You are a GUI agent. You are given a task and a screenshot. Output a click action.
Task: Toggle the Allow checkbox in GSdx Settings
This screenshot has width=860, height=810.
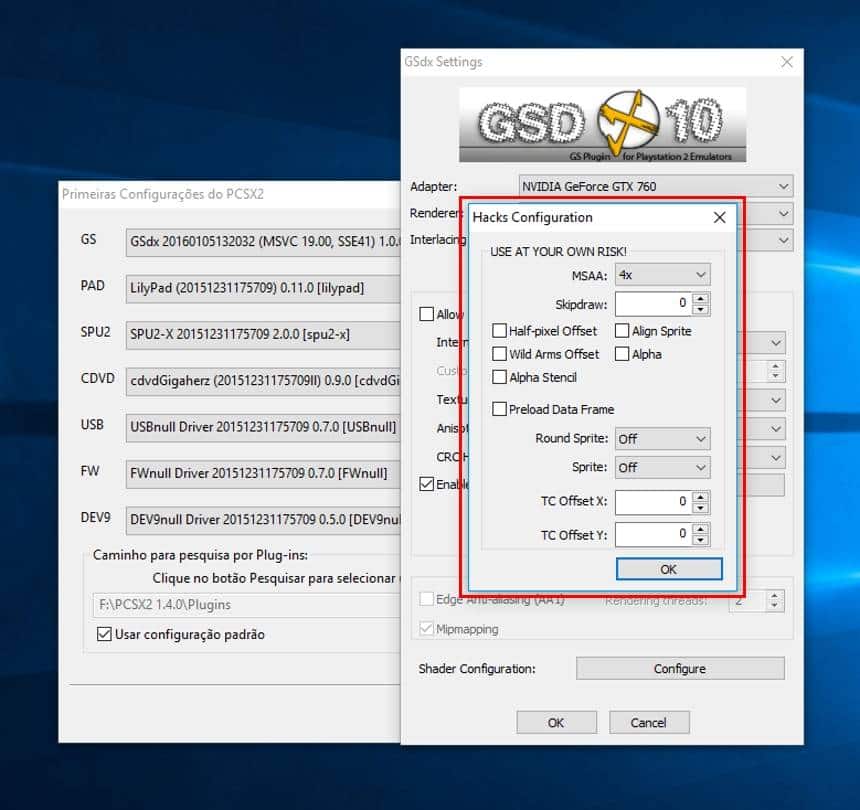click(x=426, y=314)
